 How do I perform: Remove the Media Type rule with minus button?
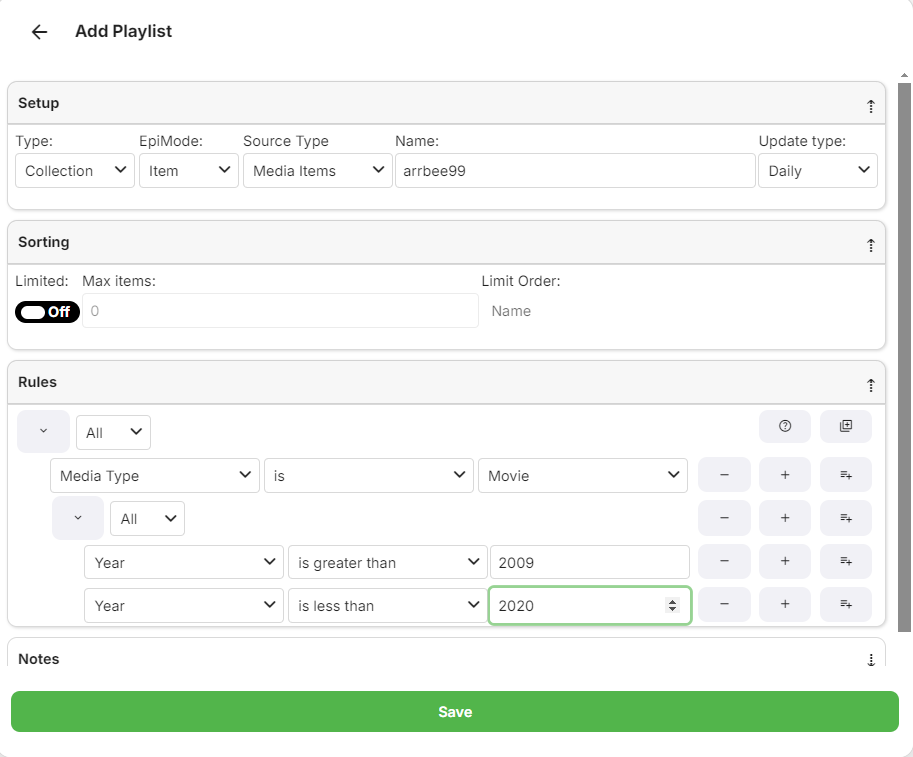(x=724, y=475)
